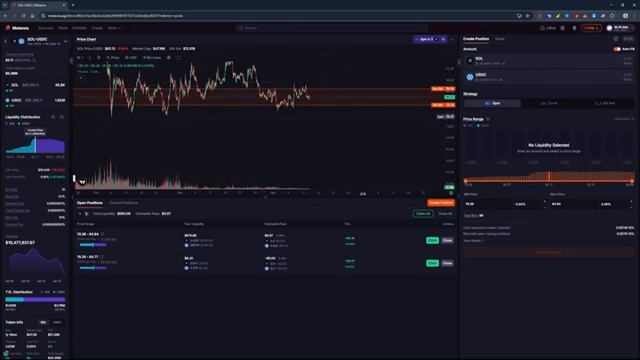Open Discover in top navigation

46,28
